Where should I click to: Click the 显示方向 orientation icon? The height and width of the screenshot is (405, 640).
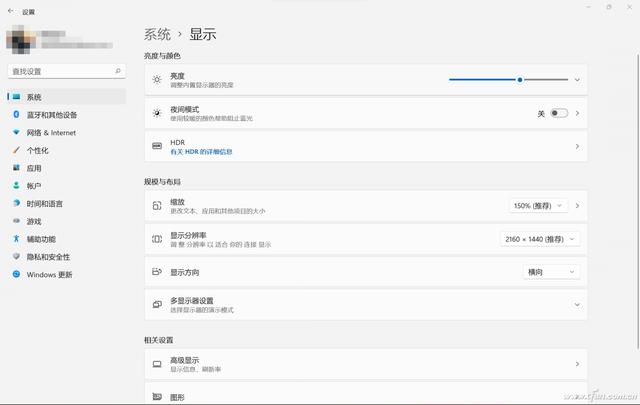pyautogui.click(x=157, y=272)
